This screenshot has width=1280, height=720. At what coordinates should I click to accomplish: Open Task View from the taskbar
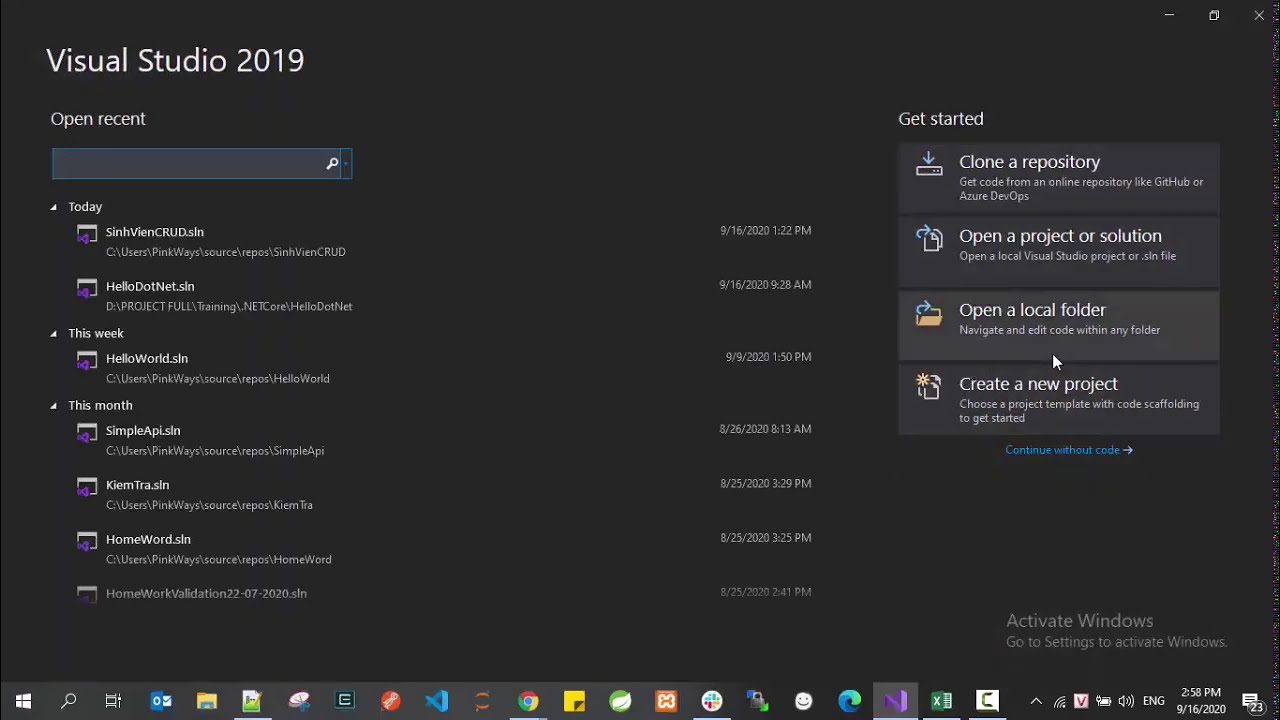[113, 701]
